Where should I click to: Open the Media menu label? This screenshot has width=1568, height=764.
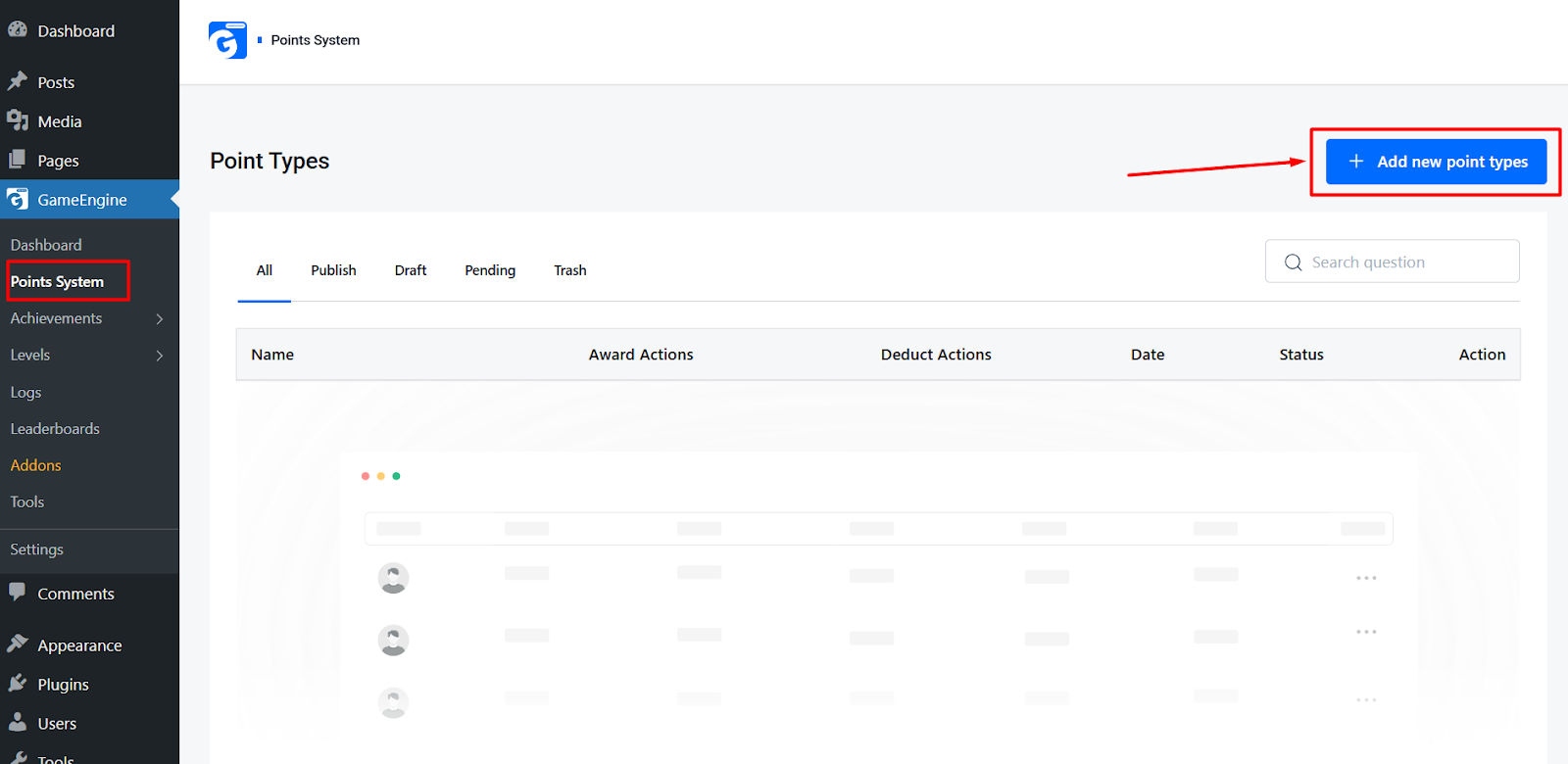click(60, 121)
